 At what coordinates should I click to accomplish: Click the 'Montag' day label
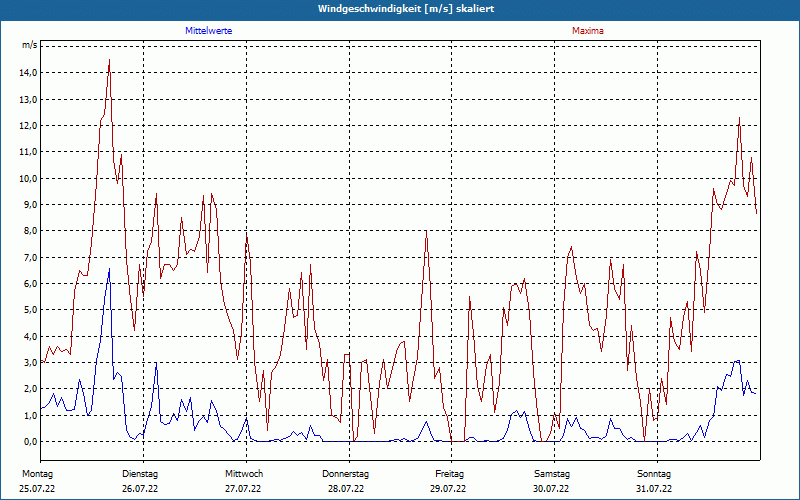click(x=37, y=474)
